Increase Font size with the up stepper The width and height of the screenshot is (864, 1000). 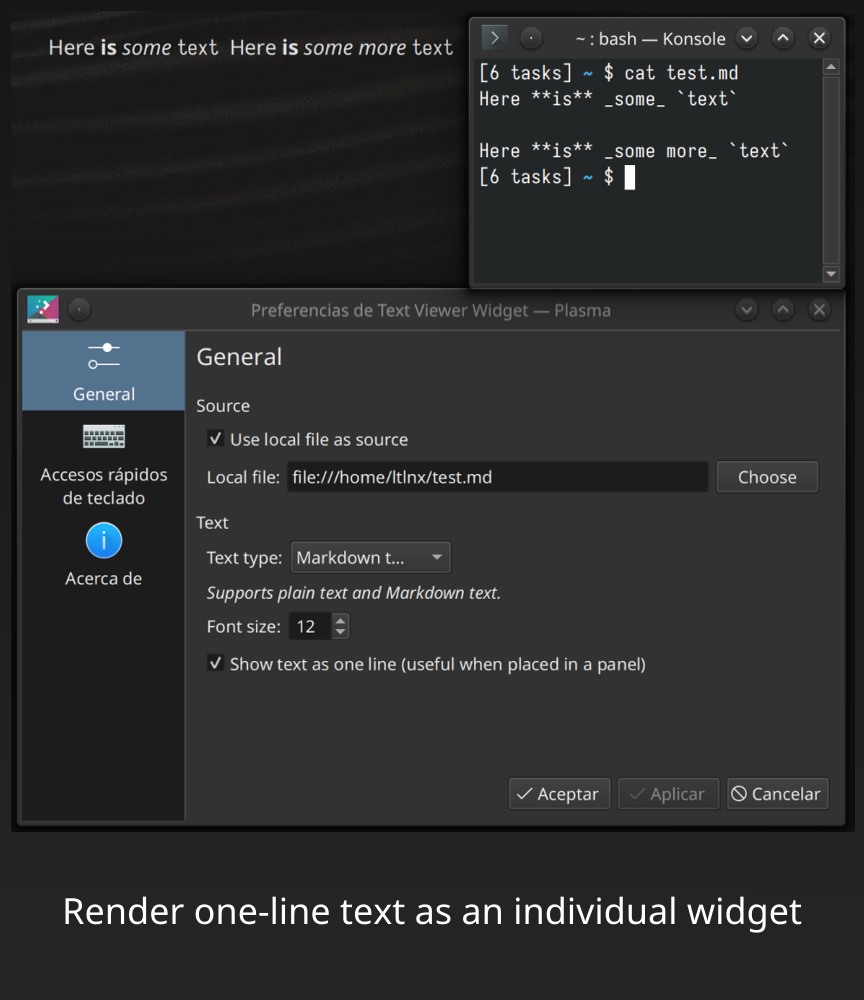tap(339, 619)
